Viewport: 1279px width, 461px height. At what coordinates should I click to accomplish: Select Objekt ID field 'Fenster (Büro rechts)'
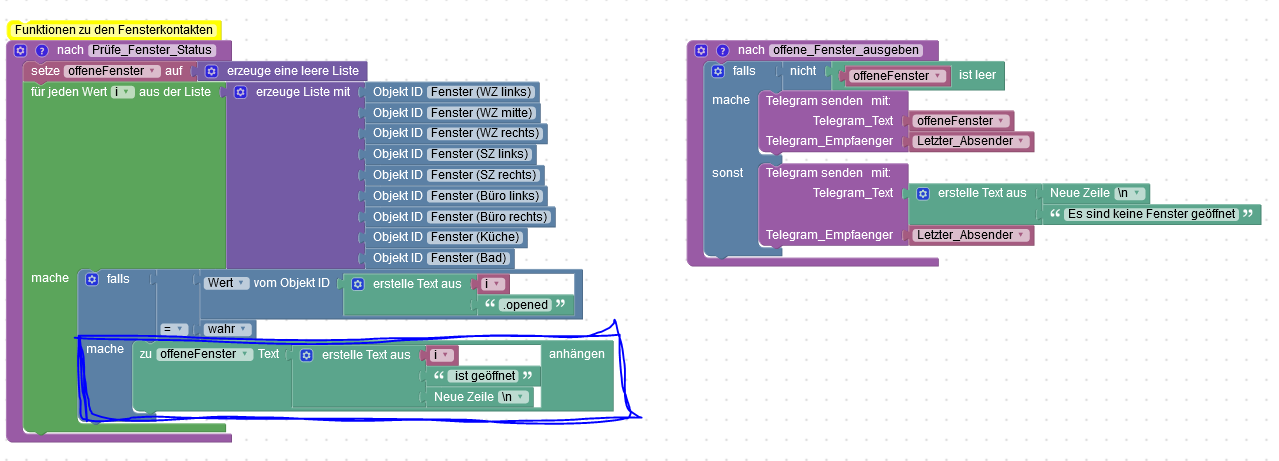[x=489, y=217]
